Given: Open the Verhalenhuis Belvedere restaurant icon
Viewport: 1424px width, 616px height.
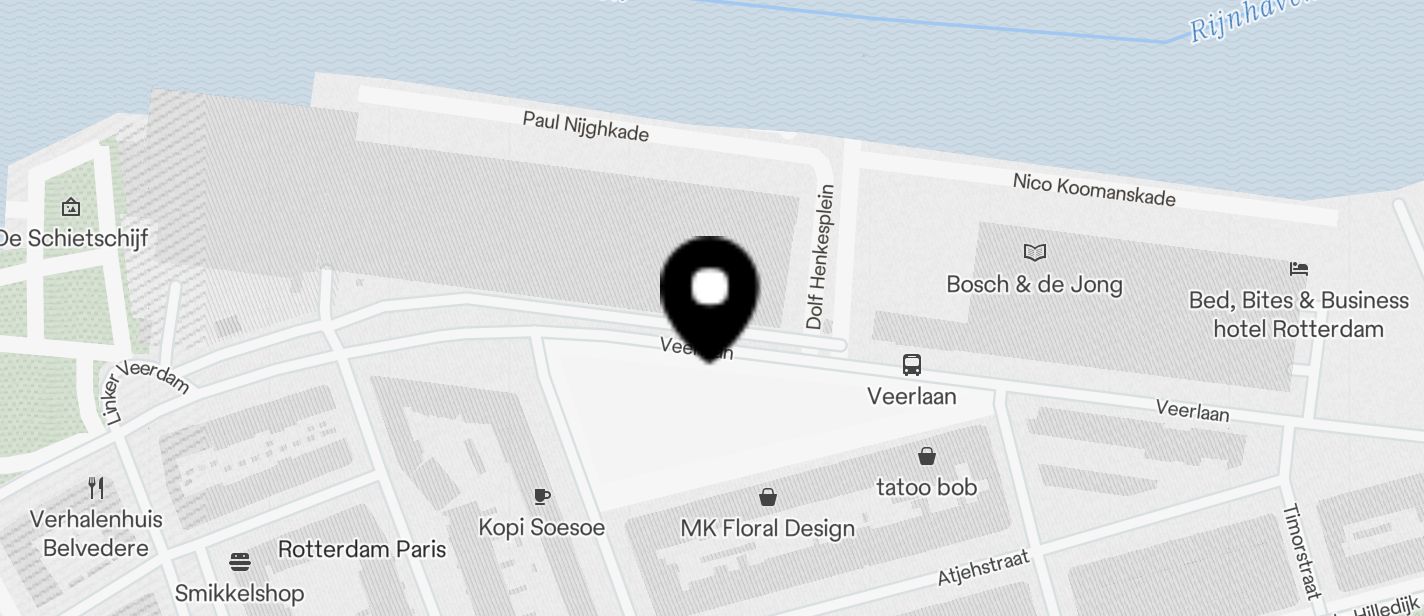Looking at the screenshot, I should [96, 488].
